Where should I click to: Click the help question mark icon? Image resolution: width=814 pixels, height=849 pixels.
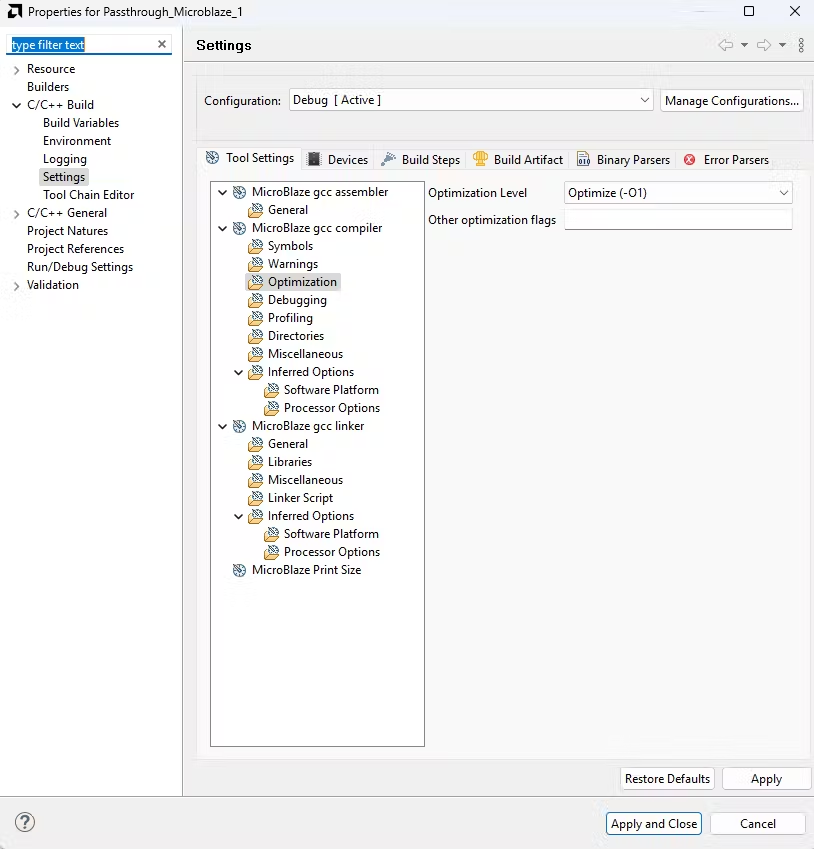tap(26, 822)
